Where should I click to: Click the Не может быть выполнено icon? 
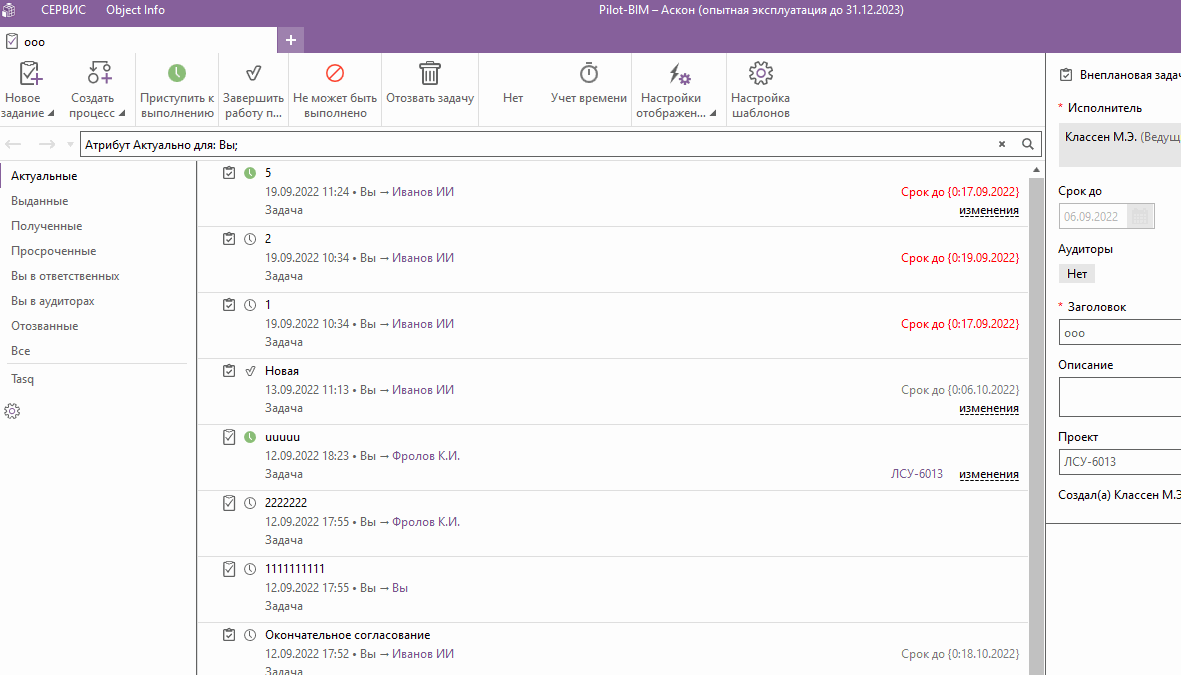coord(335,74)
